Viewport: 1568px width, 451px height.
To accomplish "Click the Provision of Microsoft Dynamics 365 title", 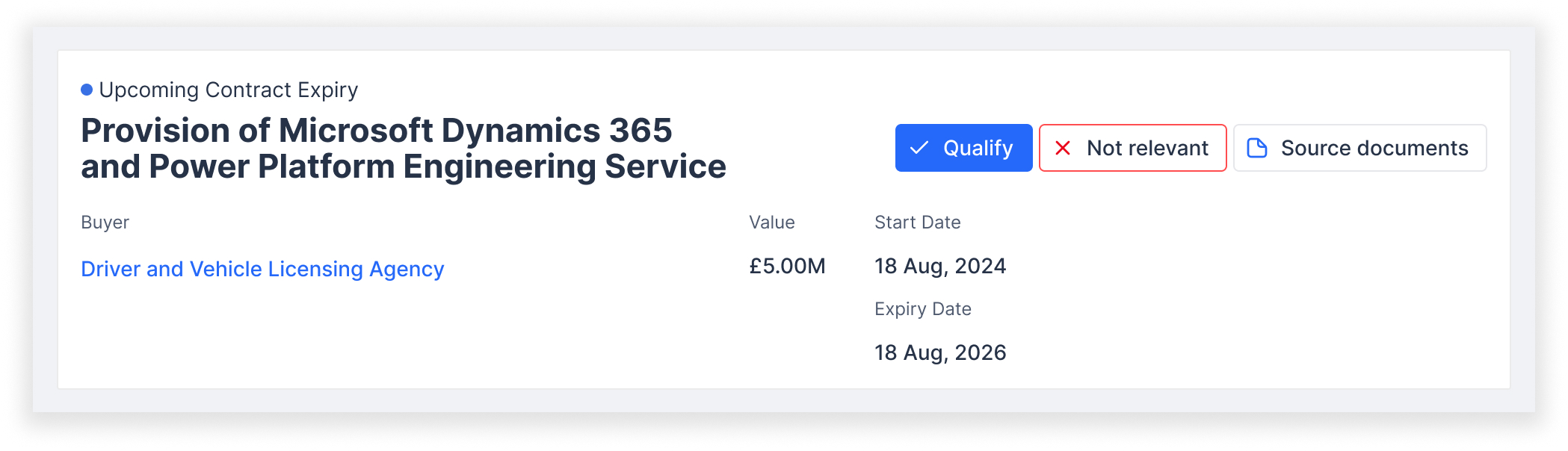I will pyautogui.click(x=404, y=149).
